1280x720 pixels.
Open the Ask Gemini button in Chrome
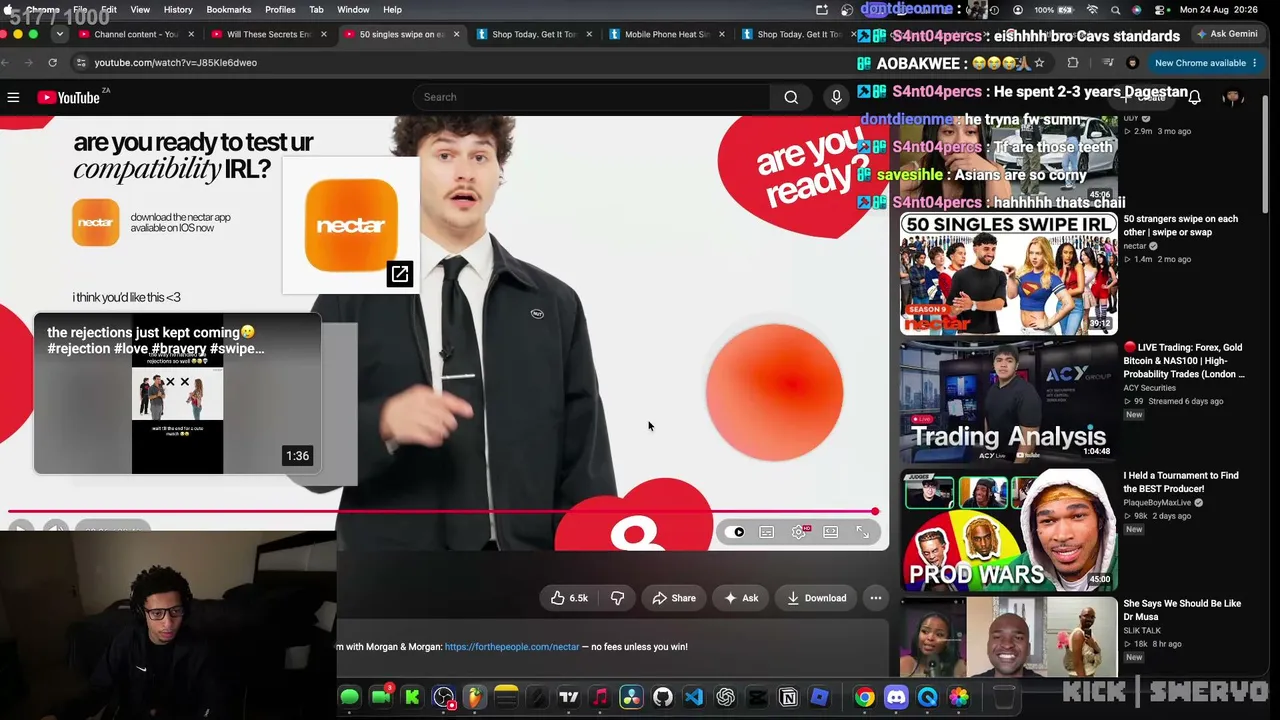pyautogui.click(x=1226, y=34)
